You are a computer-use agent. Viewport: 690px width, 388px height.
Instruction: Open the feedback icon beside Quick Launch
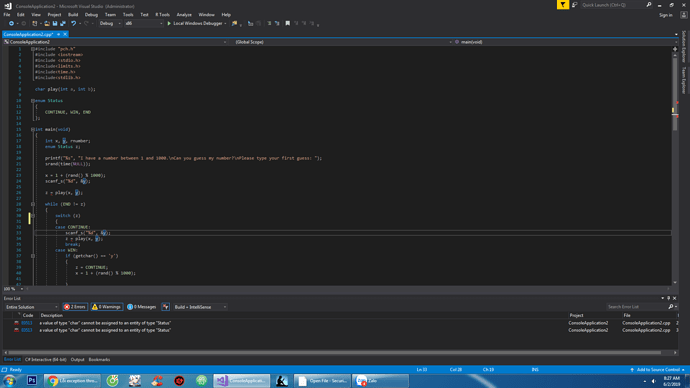point(575,5)
